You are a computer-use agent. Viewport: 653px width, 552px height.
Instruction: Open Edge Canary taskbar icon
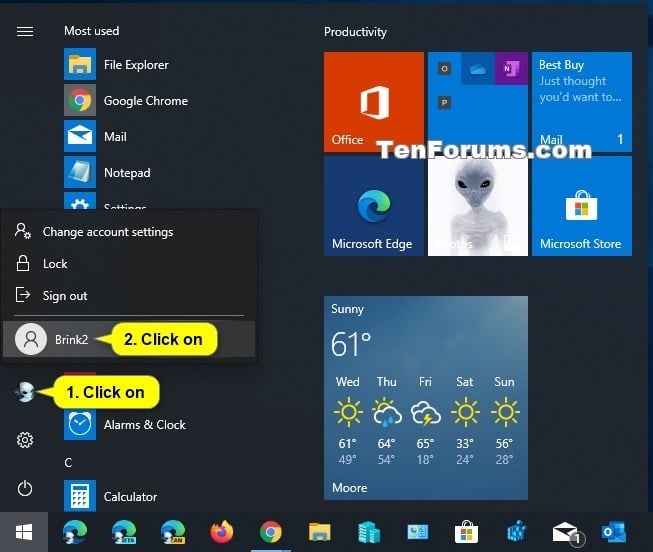tap(173, 532)
